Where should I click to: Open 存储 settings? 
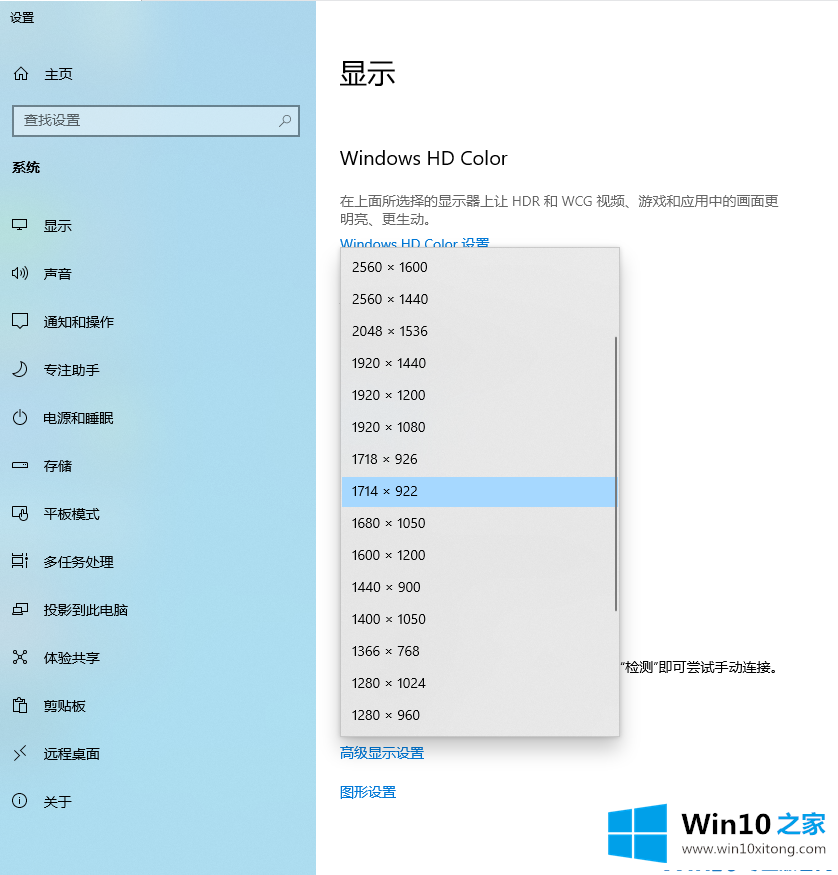tap(57, 466)
